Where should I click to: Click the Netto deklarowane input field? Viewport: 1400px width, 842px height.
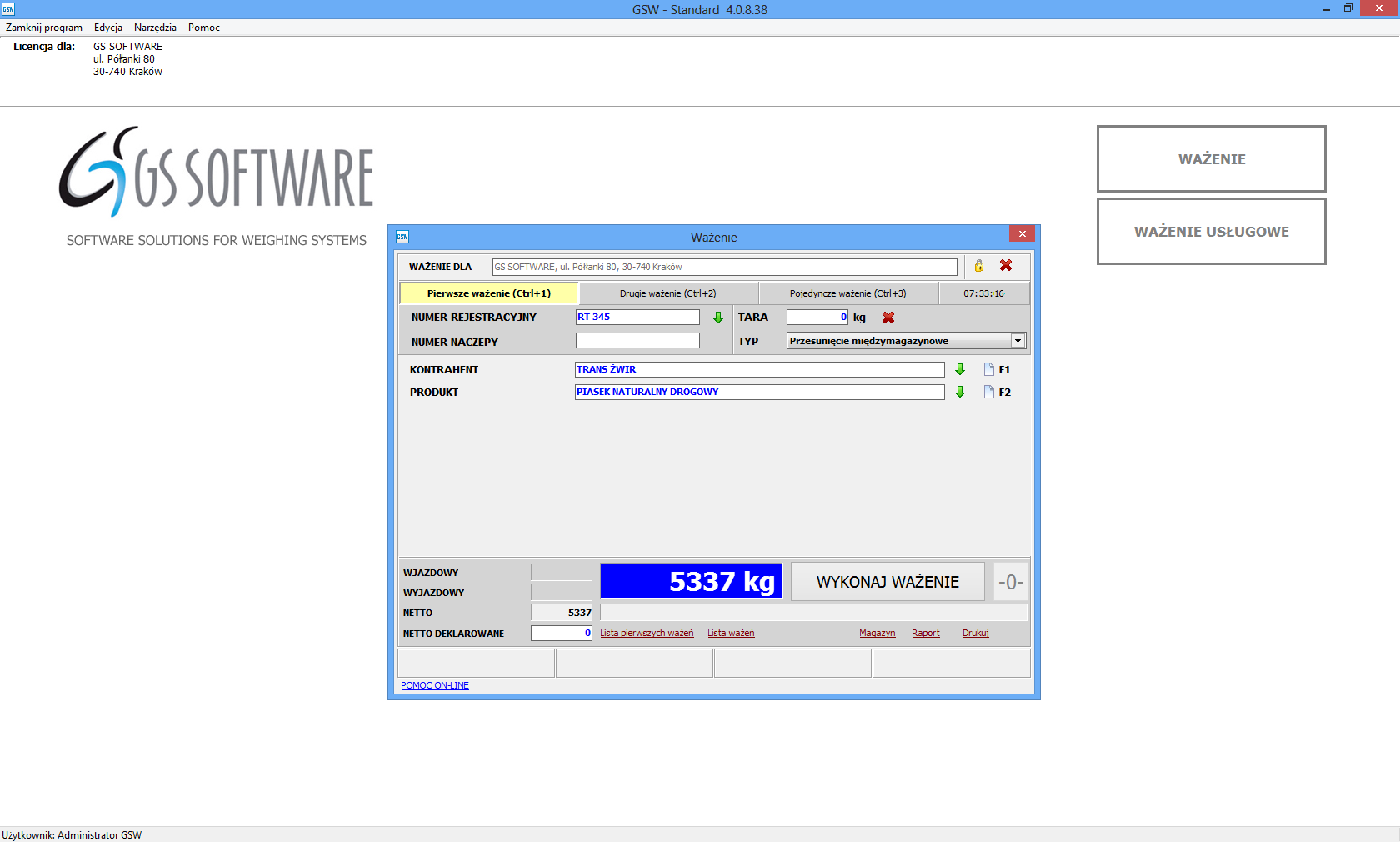click(x=561, y=634)
